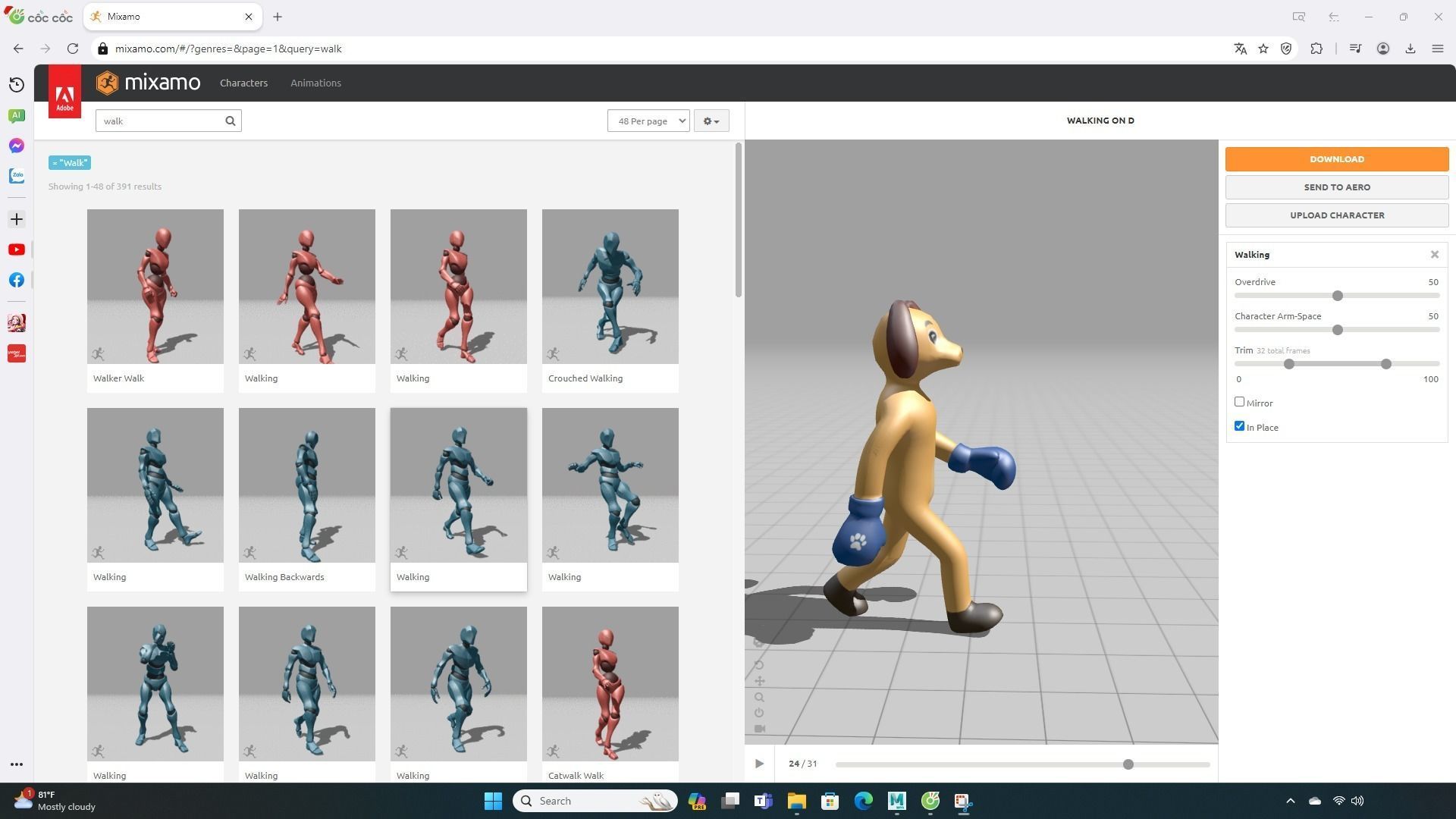
Task: Click the Download button
Action: (1337, 159)
